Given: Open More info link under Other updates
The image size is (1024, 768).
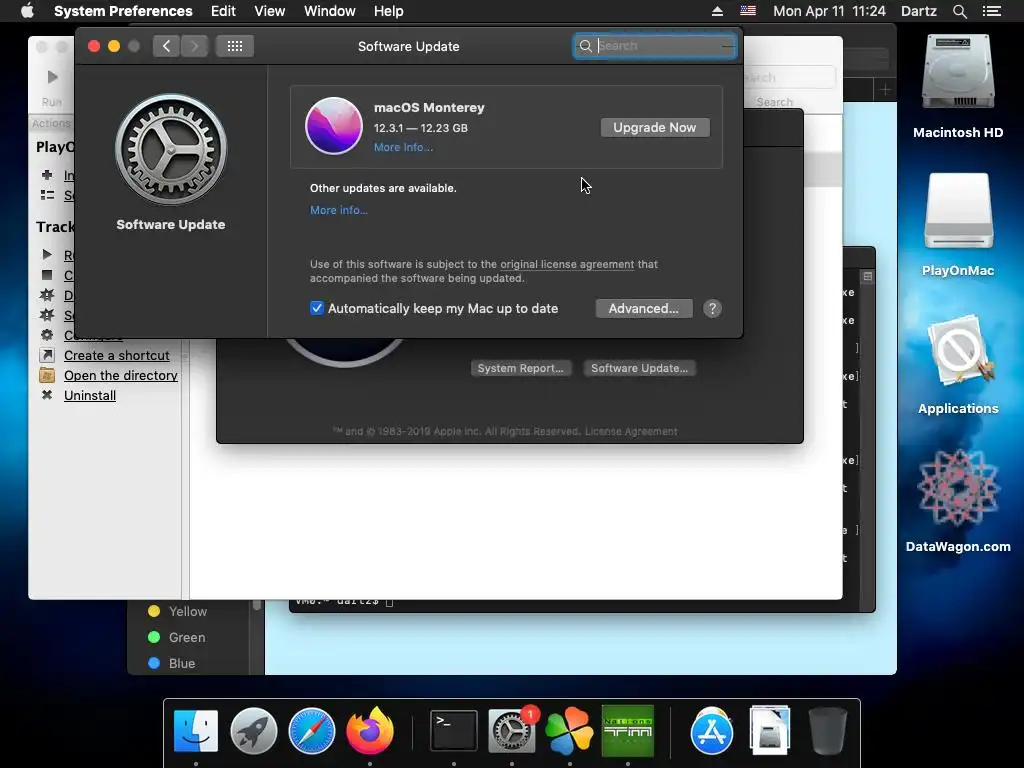Looking at the screenshot, I should (x=338, y=210).
